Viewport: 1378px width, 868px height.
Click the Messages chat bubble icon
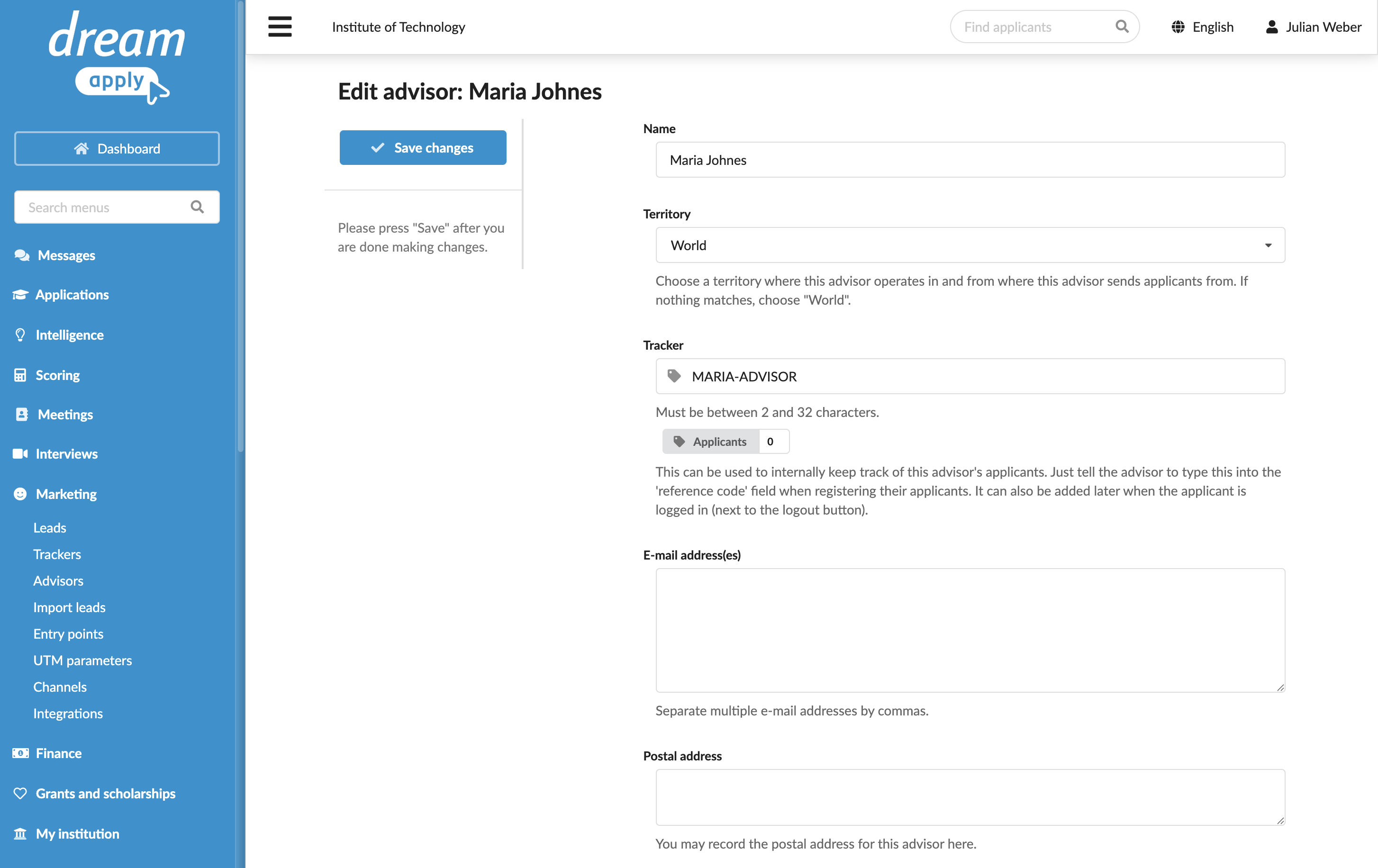[22, 255]
